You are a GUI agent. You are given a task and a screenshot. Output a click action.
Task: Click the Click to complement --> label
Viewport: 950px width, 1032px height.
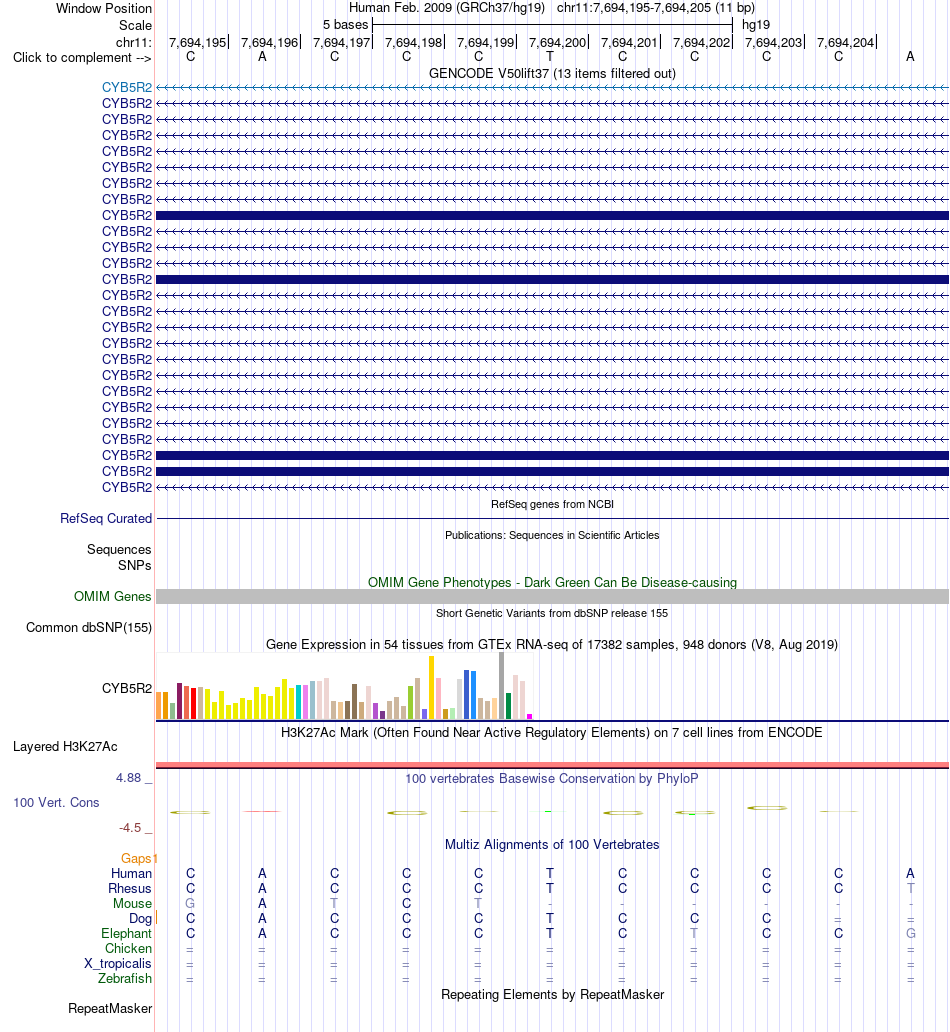82,58
